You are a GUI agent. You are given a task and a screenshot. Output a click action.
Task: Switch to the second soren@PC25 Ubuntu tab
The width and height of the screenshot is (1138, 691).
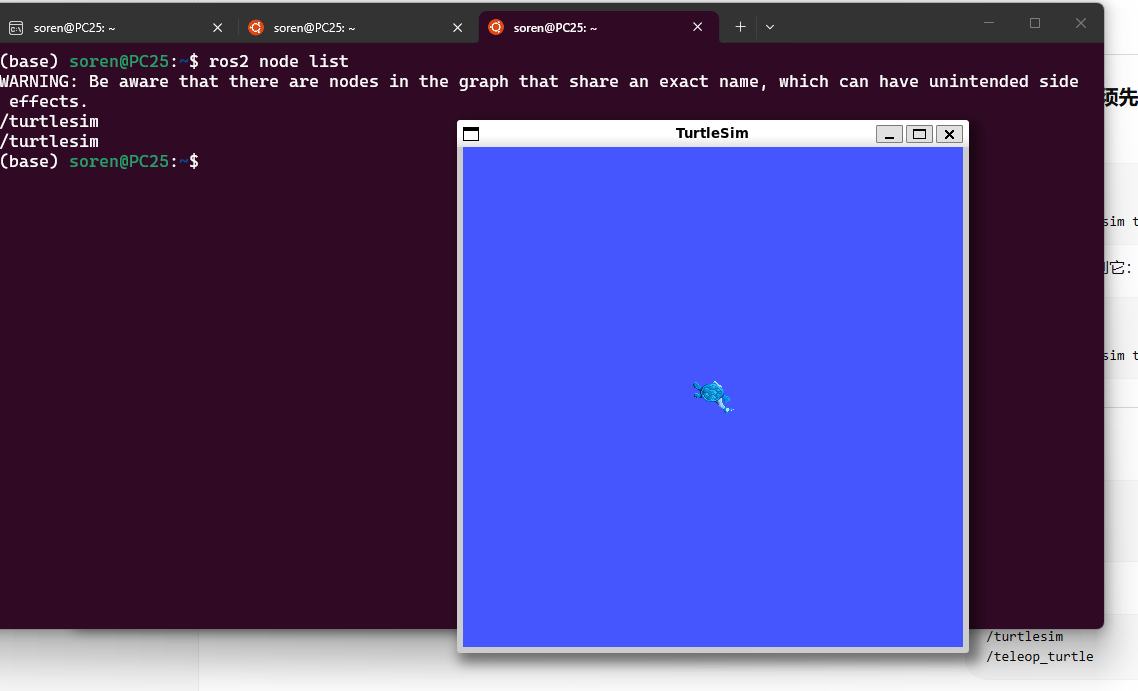357,28
